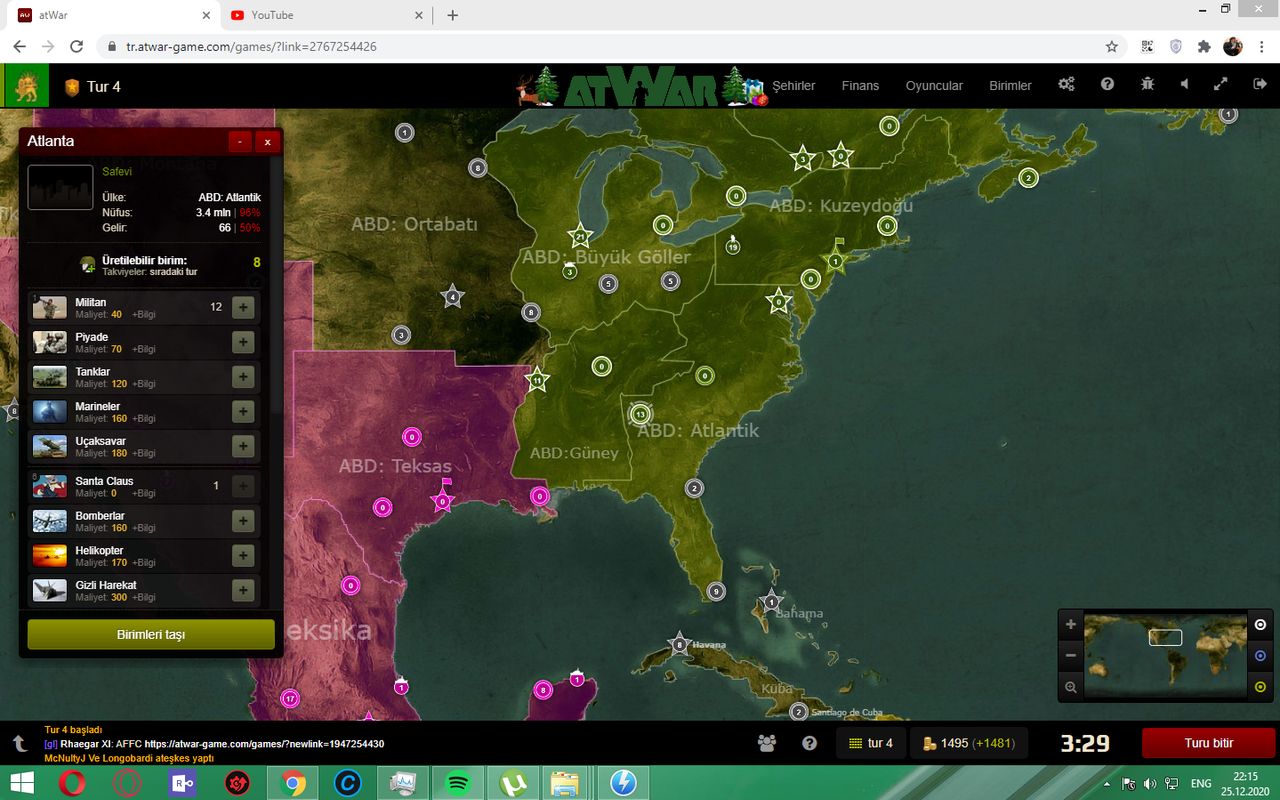Open uTorrent from the taskbar
This screenshot has width=1280, height=800.
click(511, 783)
